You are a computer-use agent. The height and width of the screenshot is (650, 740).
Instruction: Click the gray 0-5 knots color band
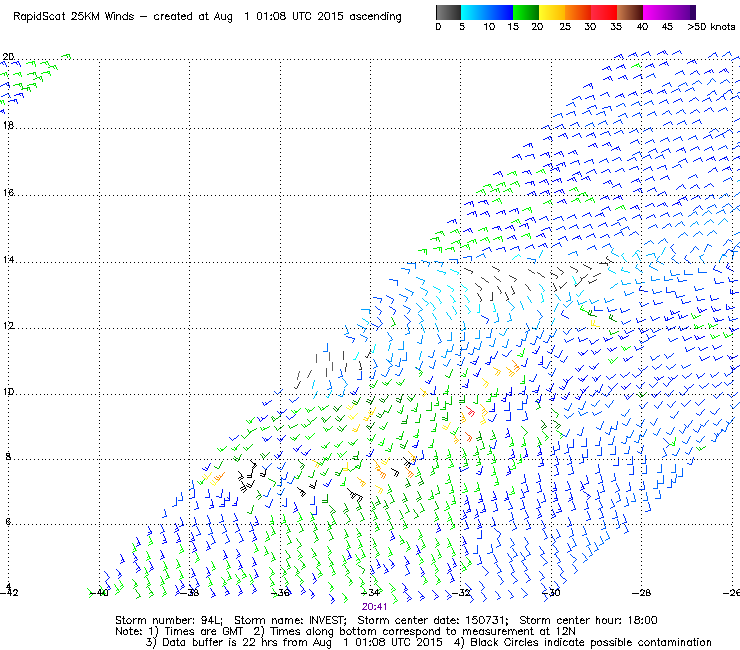(448, 12)
